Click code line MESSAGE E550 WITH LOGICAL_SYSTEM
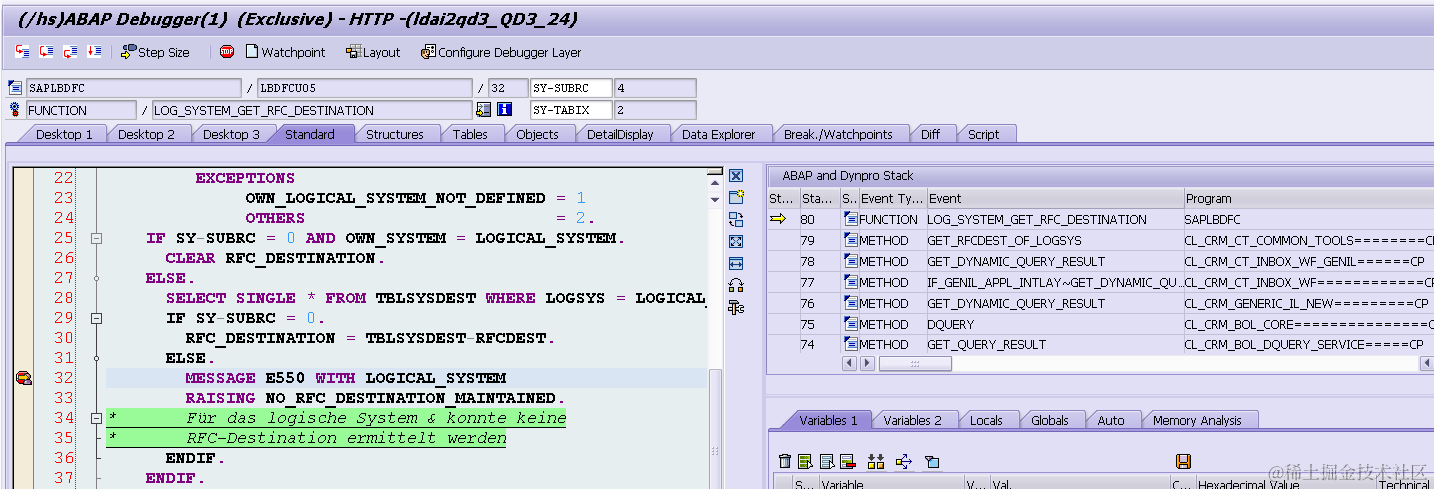The image size is (1434, 489). point(346,378)
